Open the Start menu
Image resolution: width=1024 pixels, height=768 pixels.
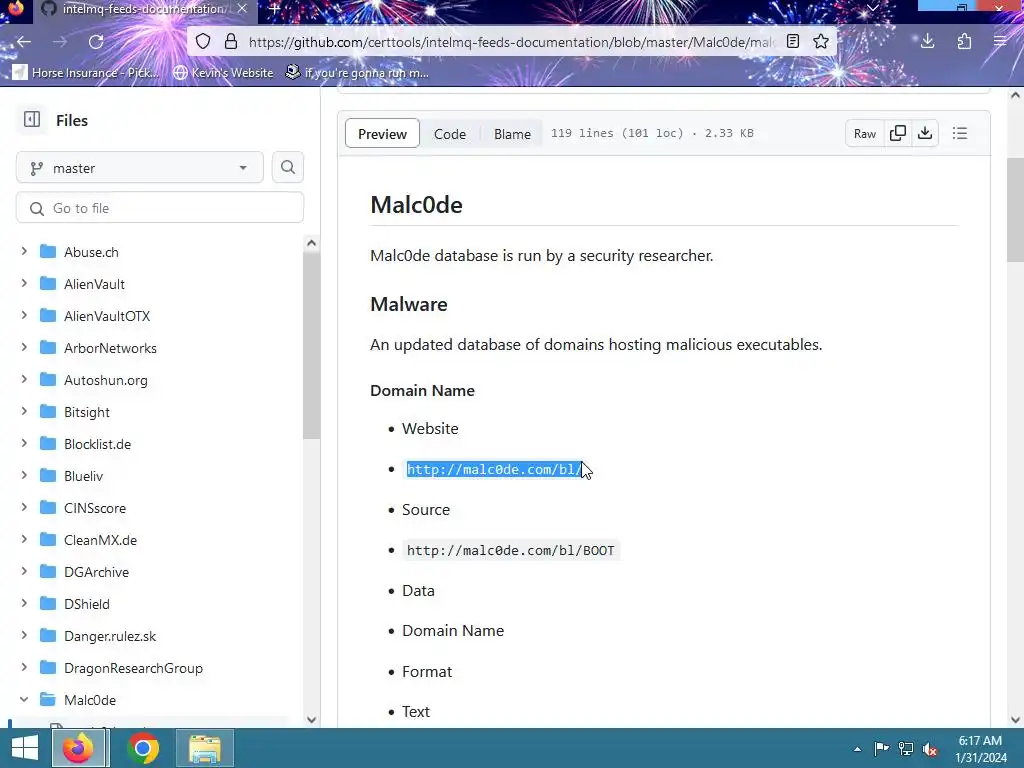[x=25, y=748]
